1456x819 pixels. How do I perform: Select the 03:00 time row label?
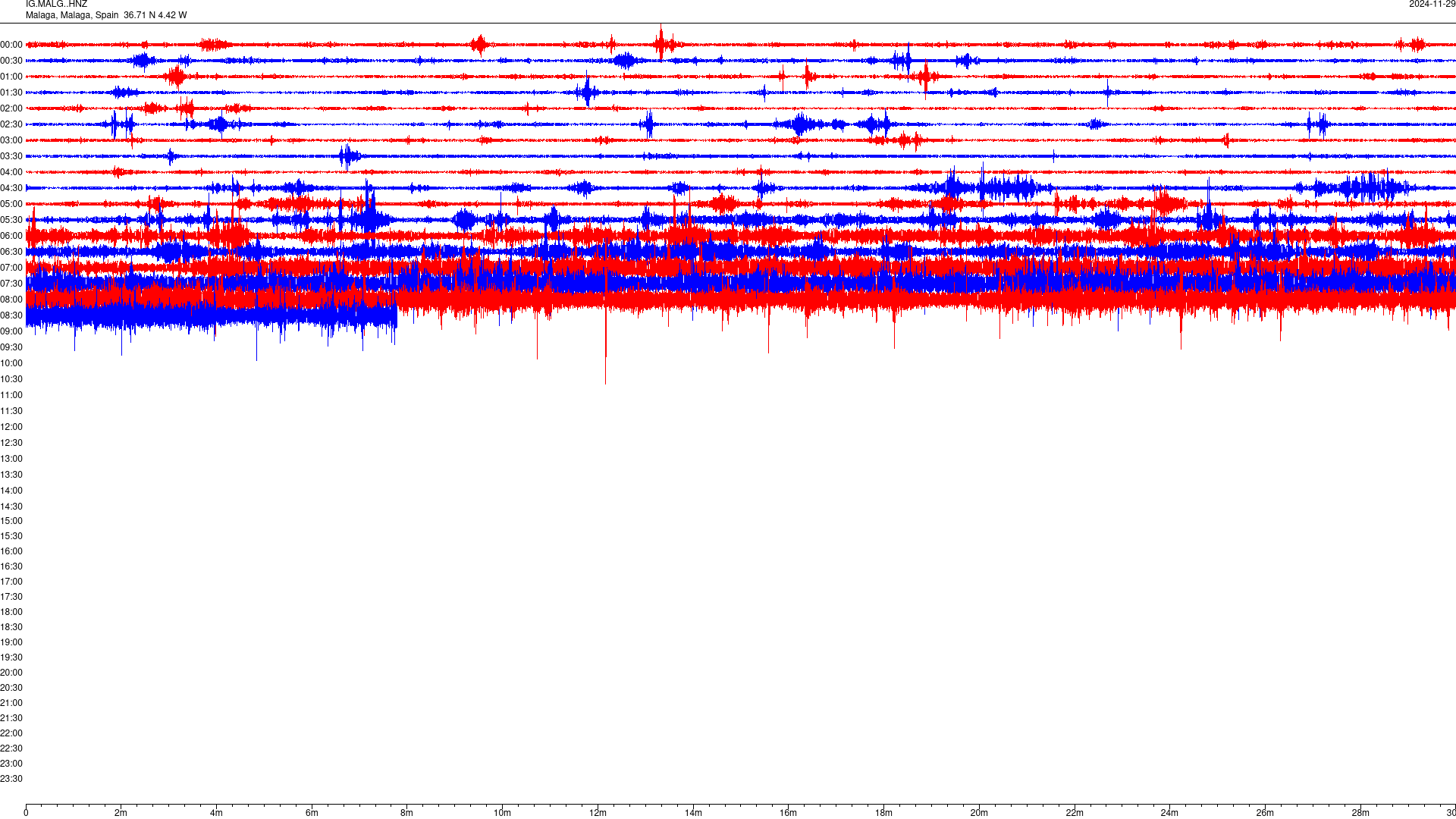pos(11,140)
